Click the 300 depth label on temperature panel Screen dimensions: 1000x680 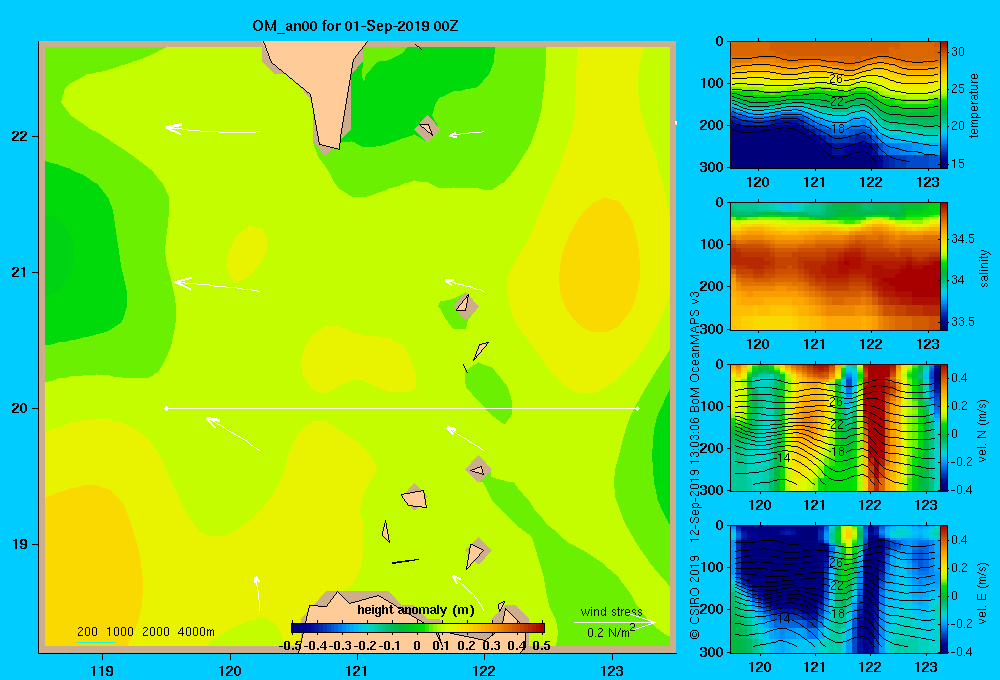pos(713,167)
